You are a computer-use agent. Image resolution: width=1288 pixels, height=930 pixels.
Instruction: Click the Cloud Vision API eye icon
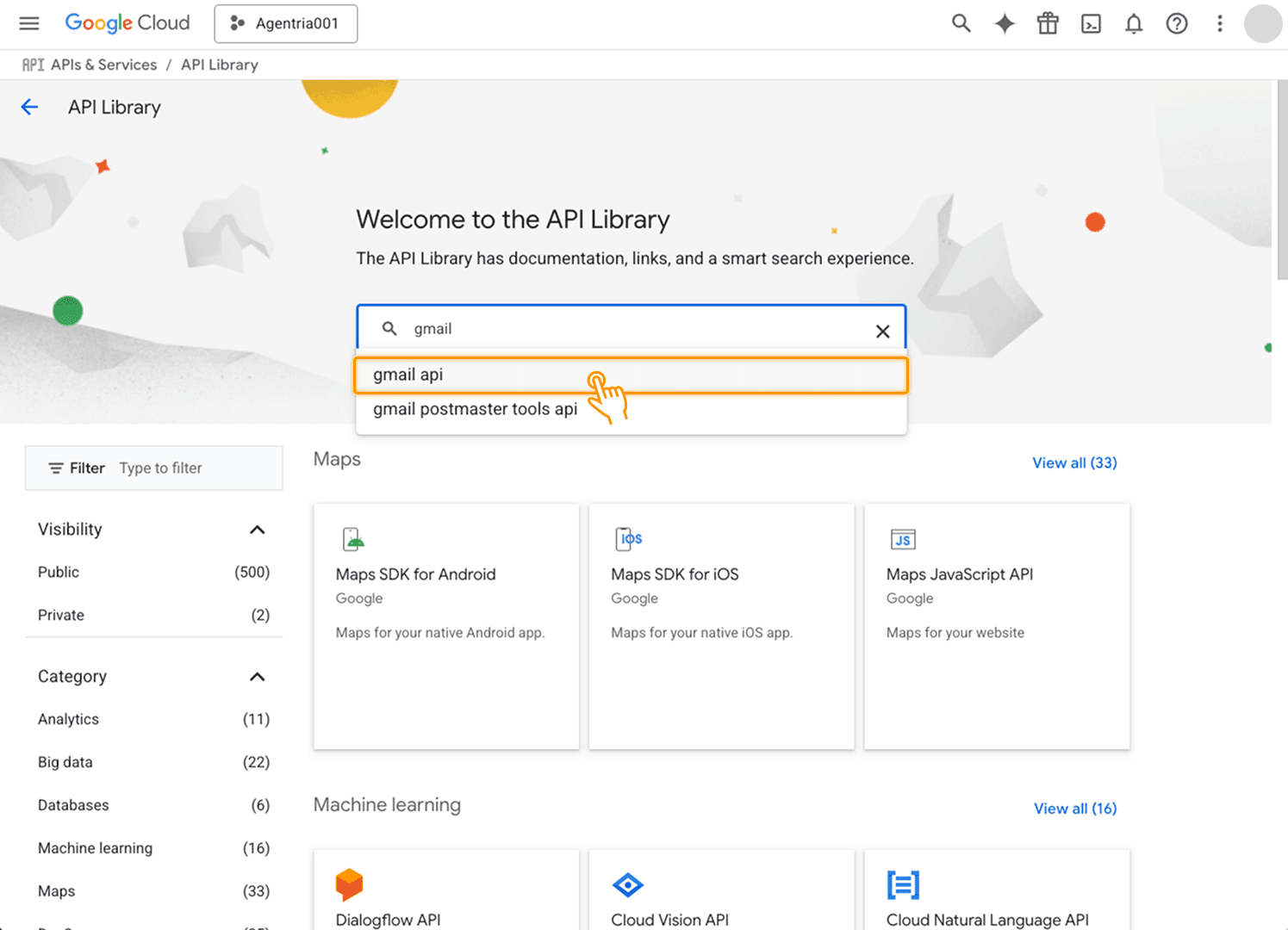click(627, 884)
